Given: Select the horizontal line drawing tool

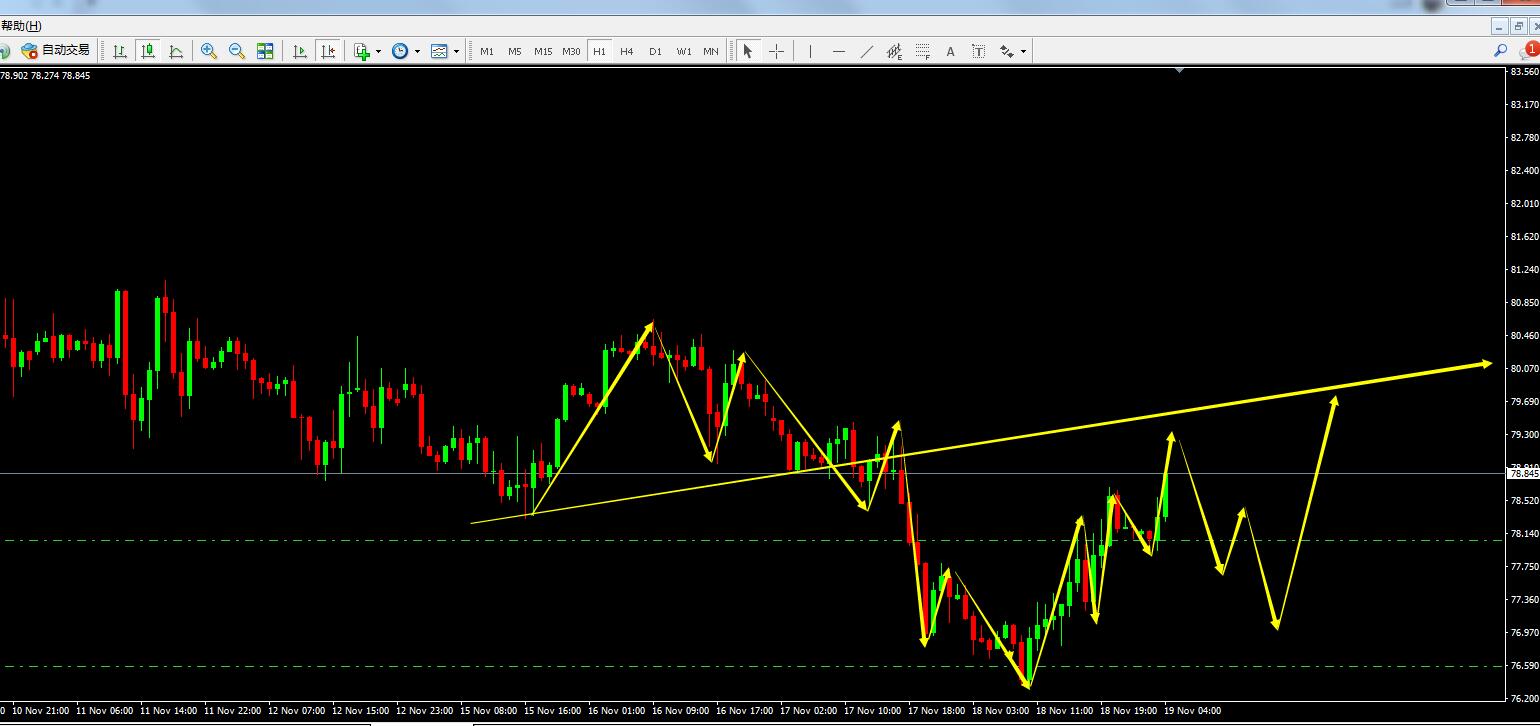Looking at the screenshot, I should [838, 50].
